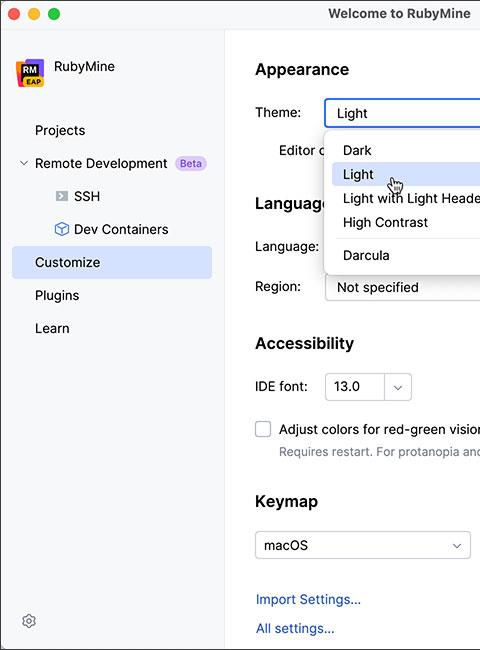Close the window with the red button
Viewport: 480px width, 650px height.
(14, 14)
